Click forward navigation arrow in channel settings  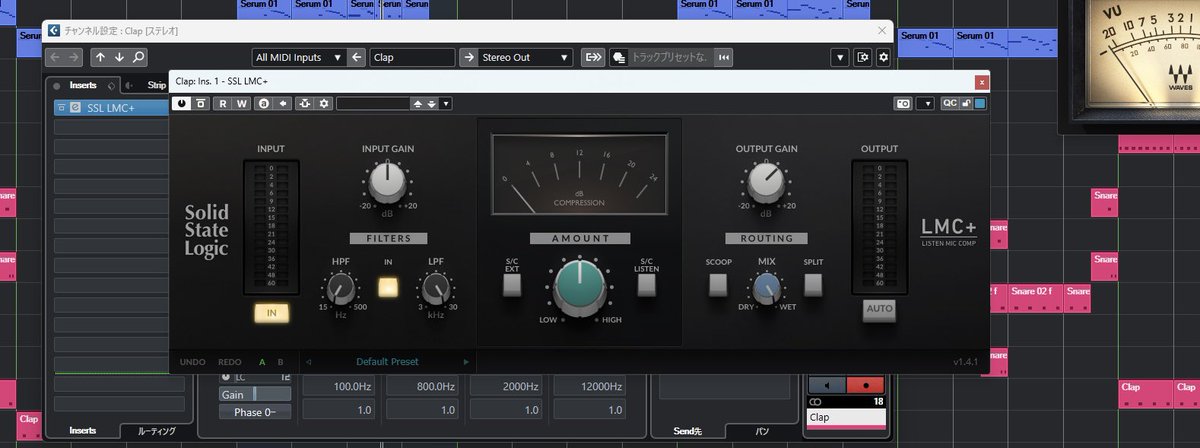point(75,57)
